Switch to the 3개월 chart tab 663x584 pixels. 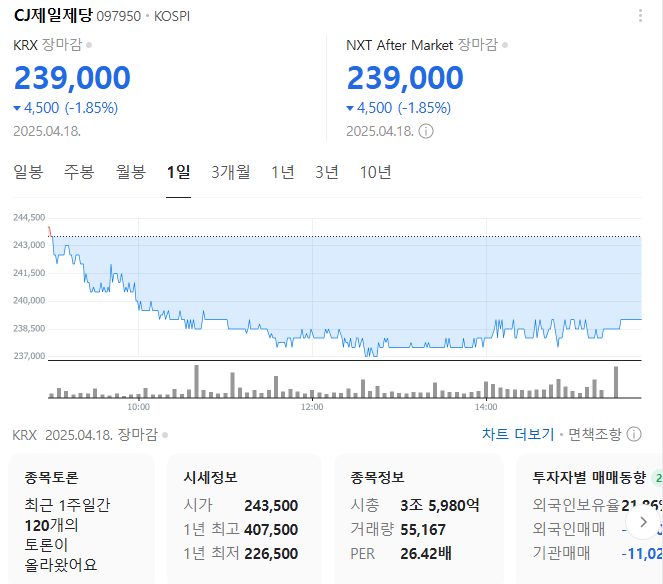230,172
